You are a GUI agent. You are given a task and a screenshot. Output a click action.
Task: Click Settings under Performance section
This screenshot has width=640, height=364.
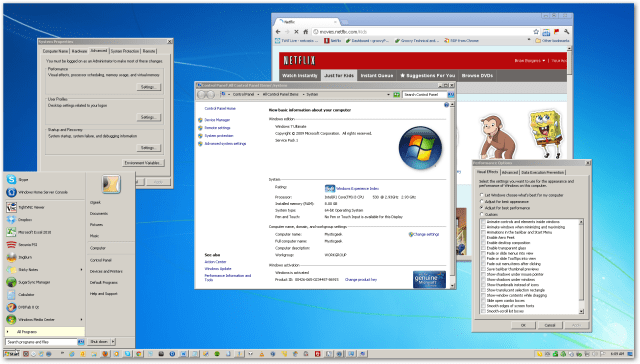[148, 87]
